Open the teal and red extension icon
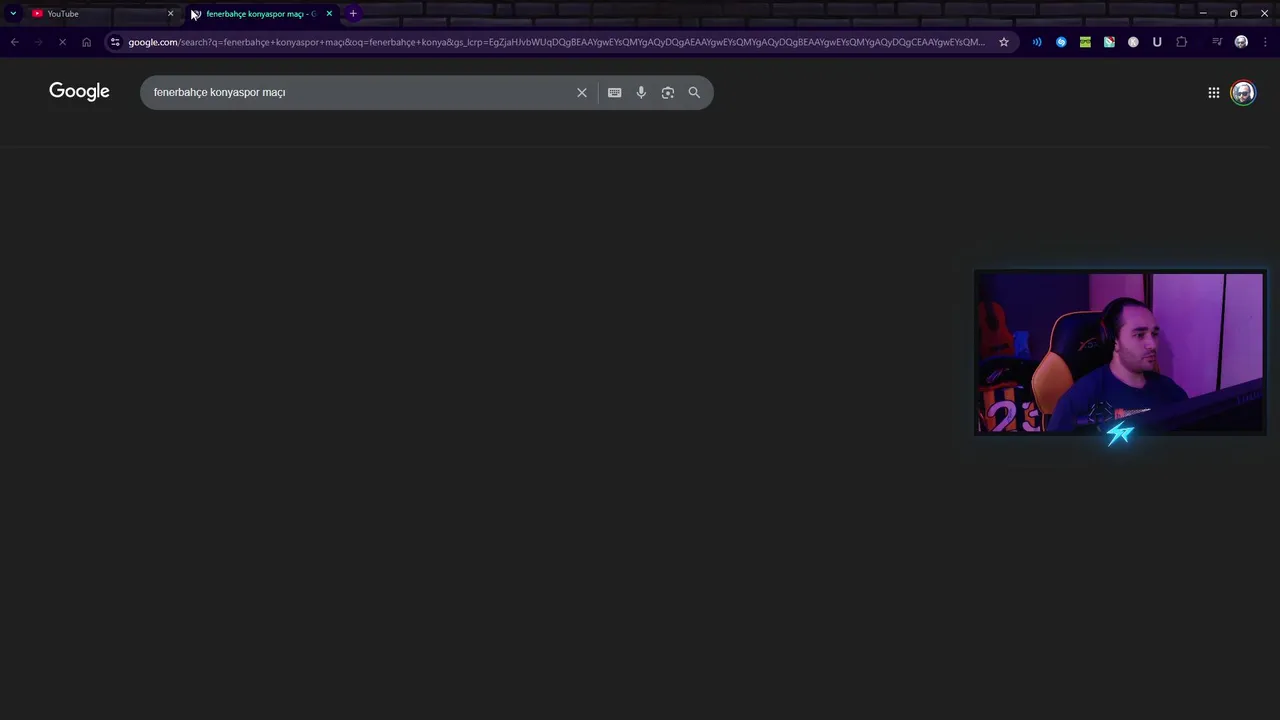Image resolution: width=1280 pixels, height=720 pixels. coord(1109,42)
